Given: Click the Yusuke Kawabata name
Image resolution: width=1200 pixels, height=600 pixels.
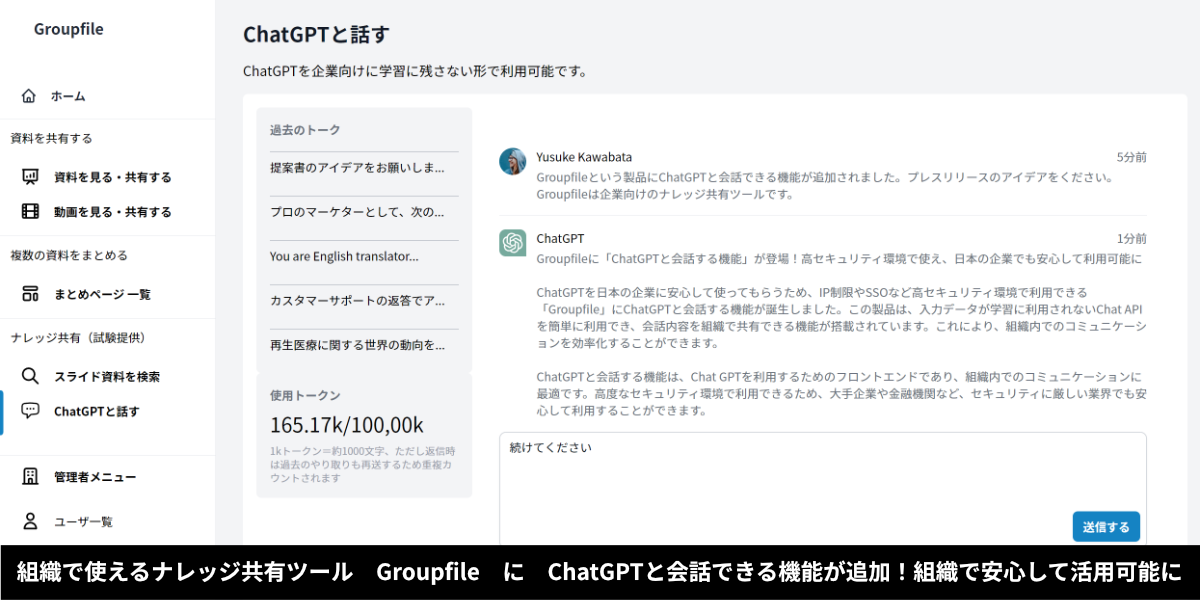Looking at the screenshot, I should (x=584, y=157).
